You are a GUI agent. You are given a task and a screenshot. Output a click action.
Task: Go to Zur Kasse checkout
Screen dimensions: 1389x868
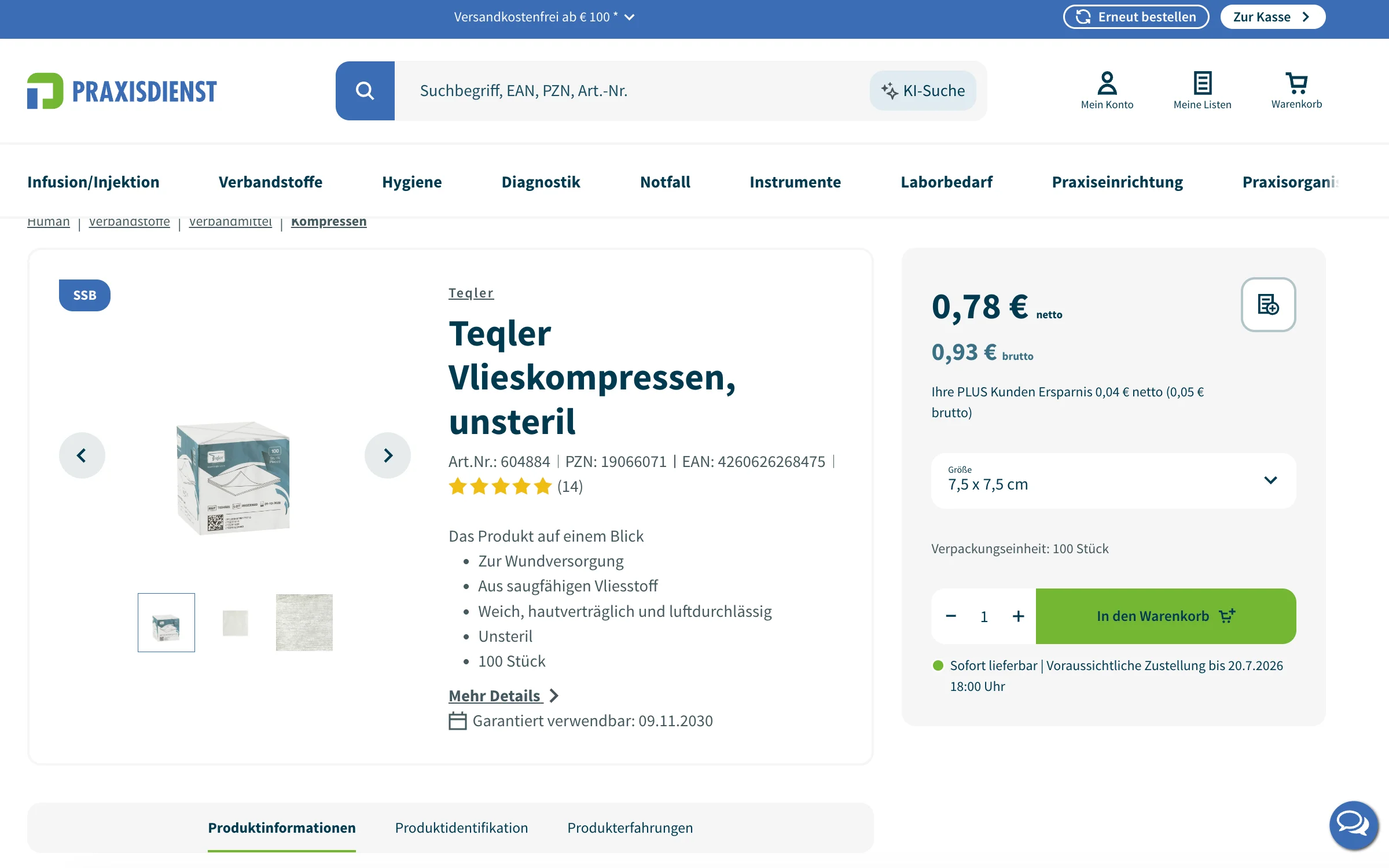click(1273, 17)
